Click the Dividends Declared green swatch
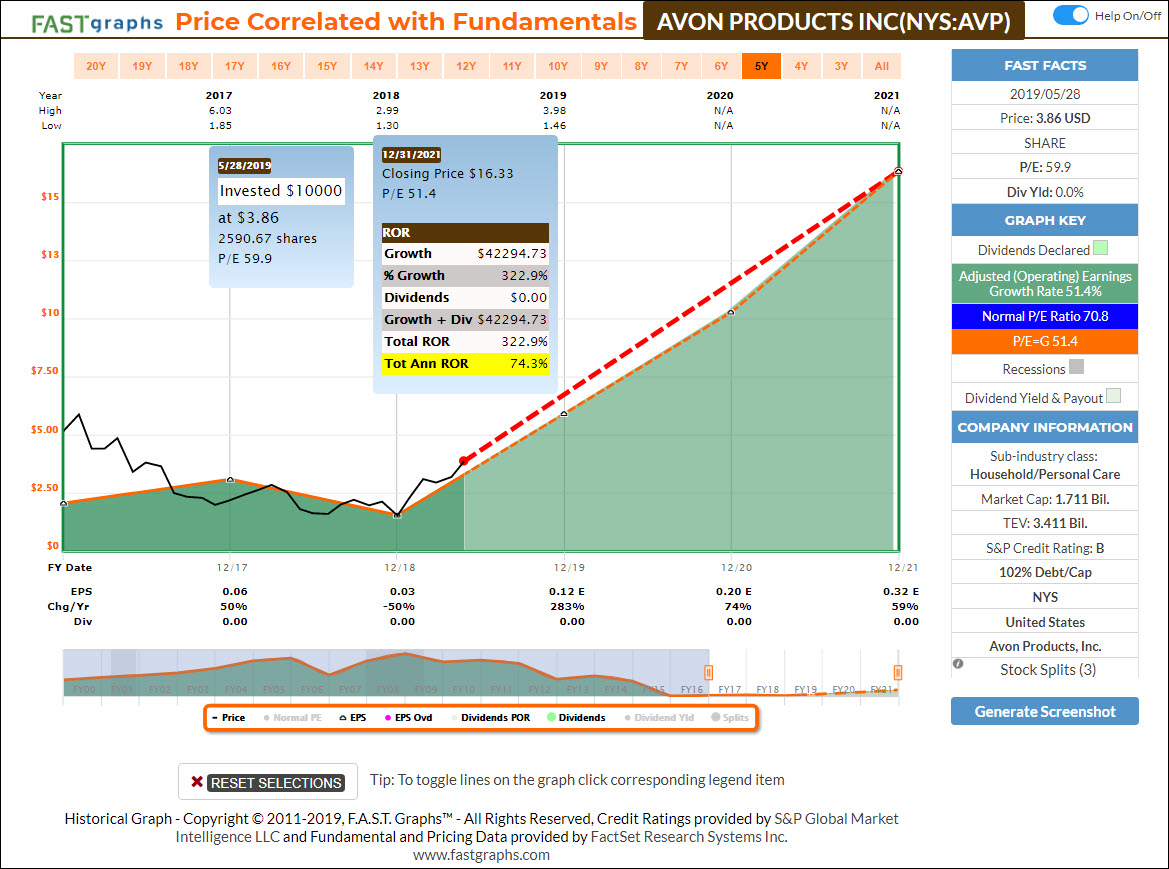Screen dimensions: 1169x869 (1101, 249)
